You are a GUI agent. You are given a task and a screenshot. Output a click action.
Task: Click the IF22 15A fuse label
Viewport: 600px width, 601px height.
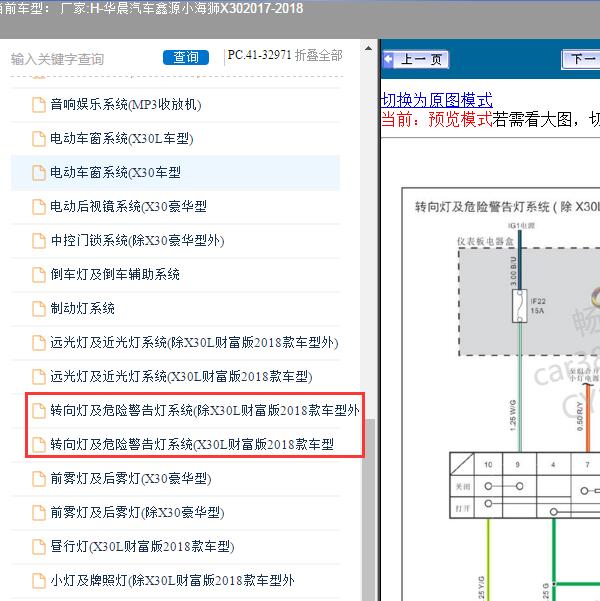[x=538, y=306]
